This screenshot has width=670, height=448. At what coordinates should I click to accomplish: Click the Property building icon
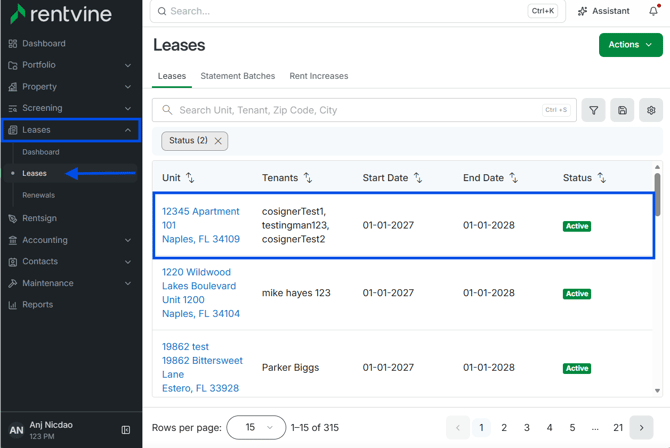[13, 87]
